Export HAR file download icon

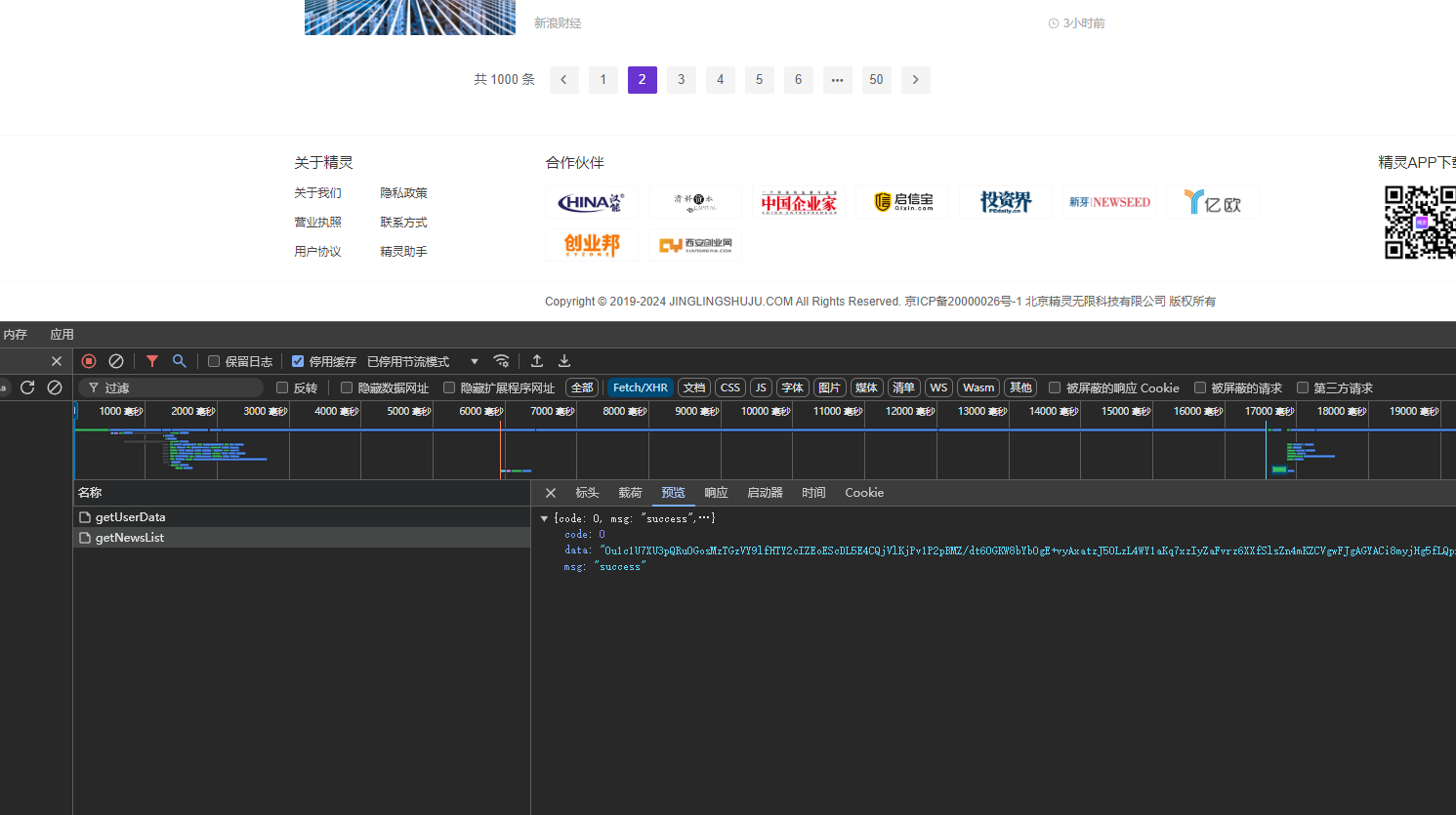click(564, 361)
